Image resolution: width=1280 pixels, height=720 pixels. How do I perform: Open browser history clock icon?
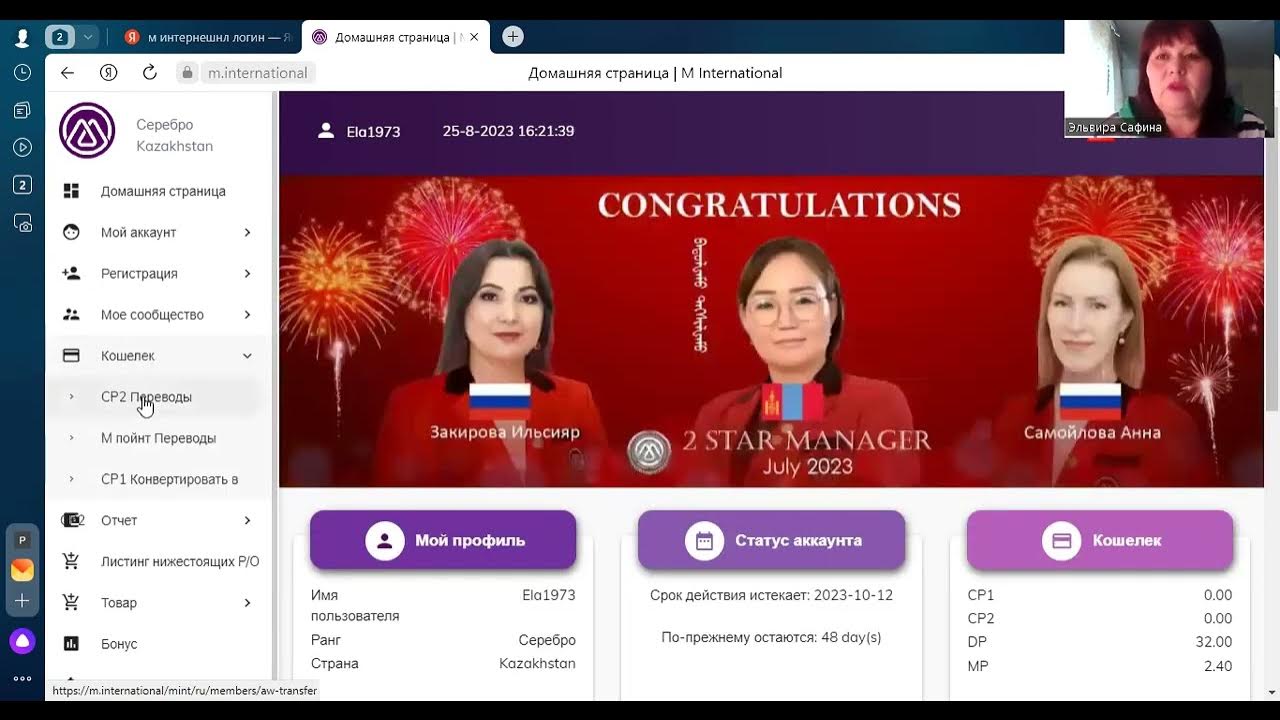tap(22, 73)
